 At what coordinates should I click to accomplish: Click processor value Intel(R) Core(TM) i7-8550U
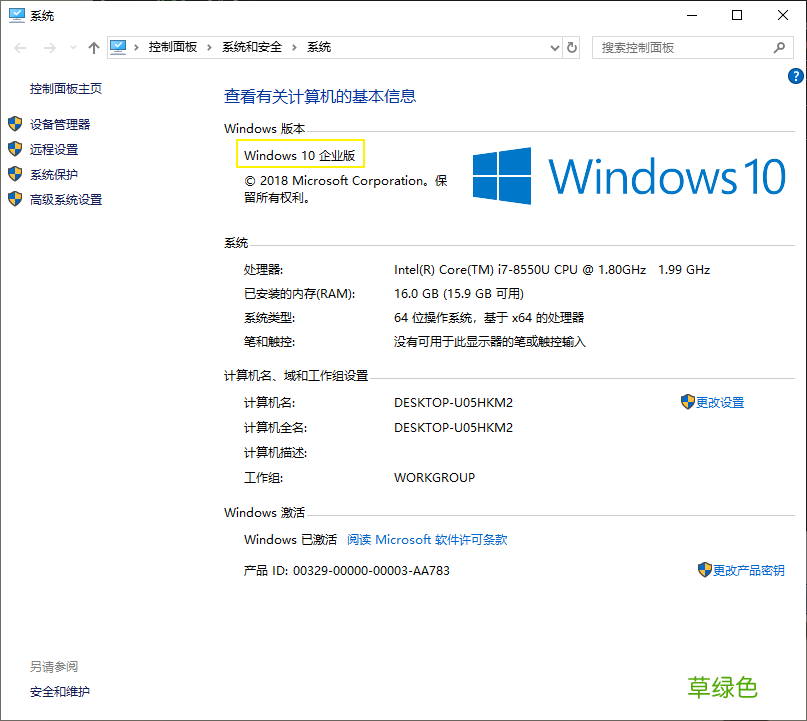pos(552,270)
